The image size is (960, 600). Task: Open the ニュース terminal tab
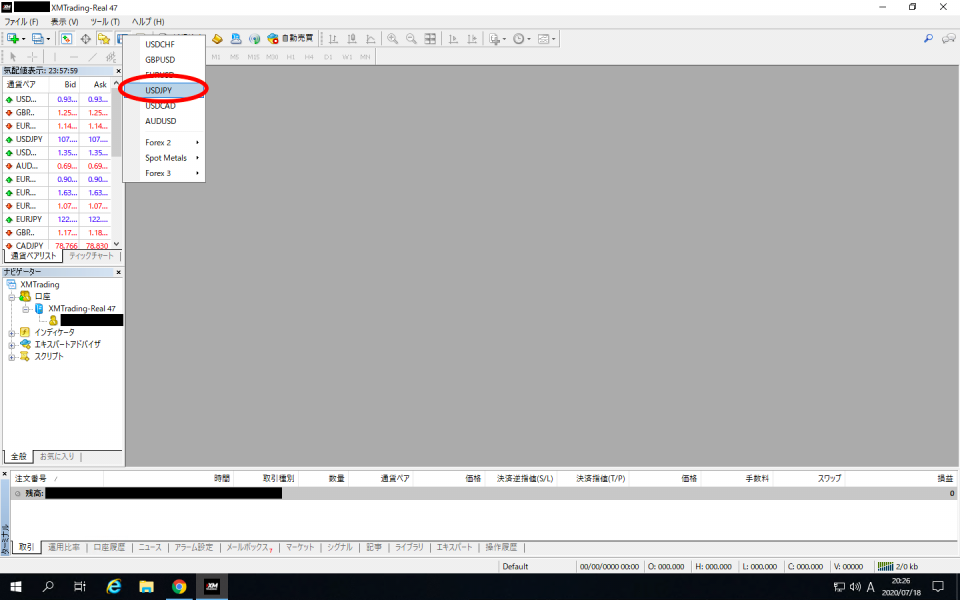coord(150,547)
